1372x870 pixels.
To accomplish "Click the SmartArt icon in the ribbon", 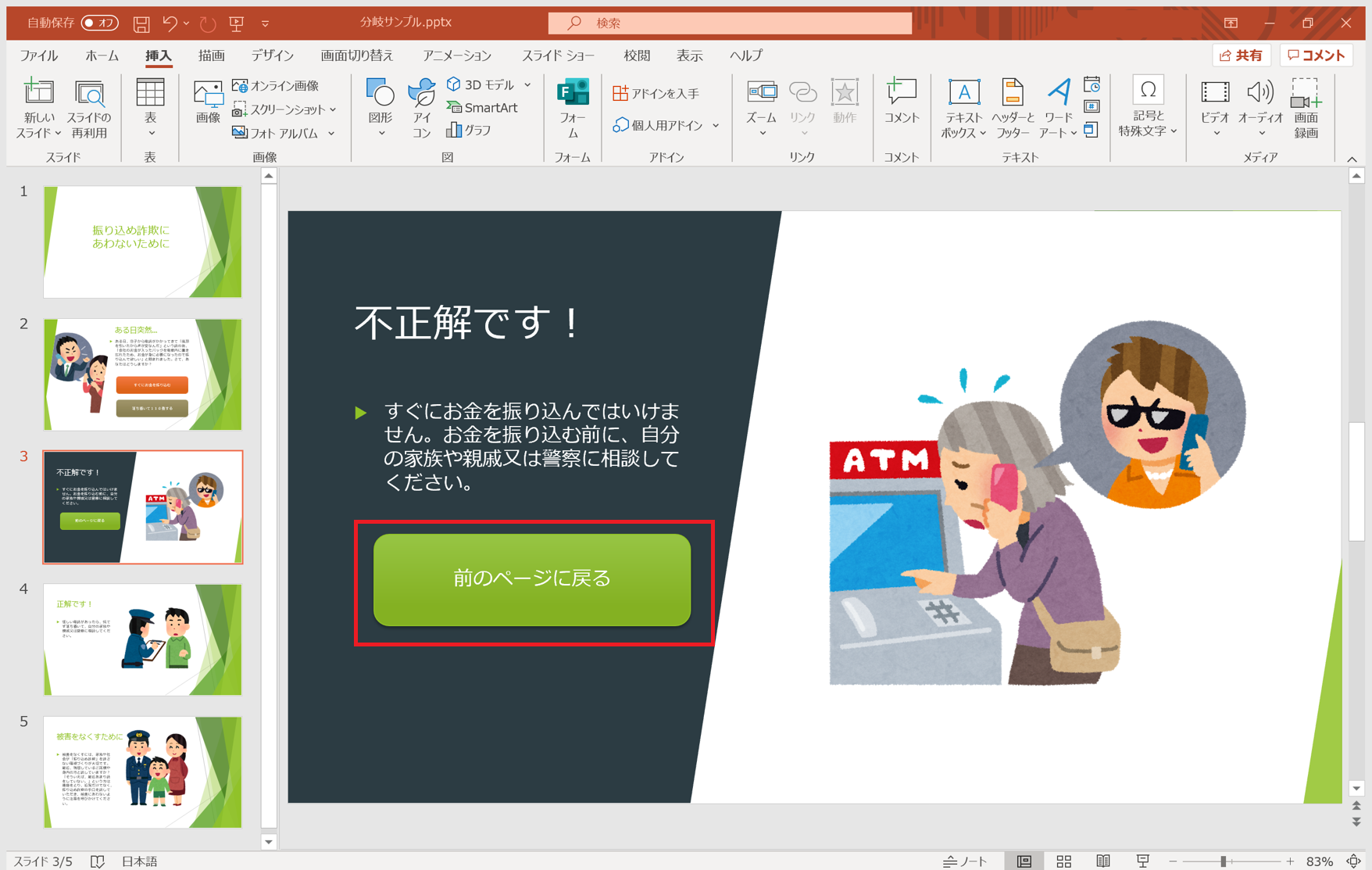I will pos(483,108).
